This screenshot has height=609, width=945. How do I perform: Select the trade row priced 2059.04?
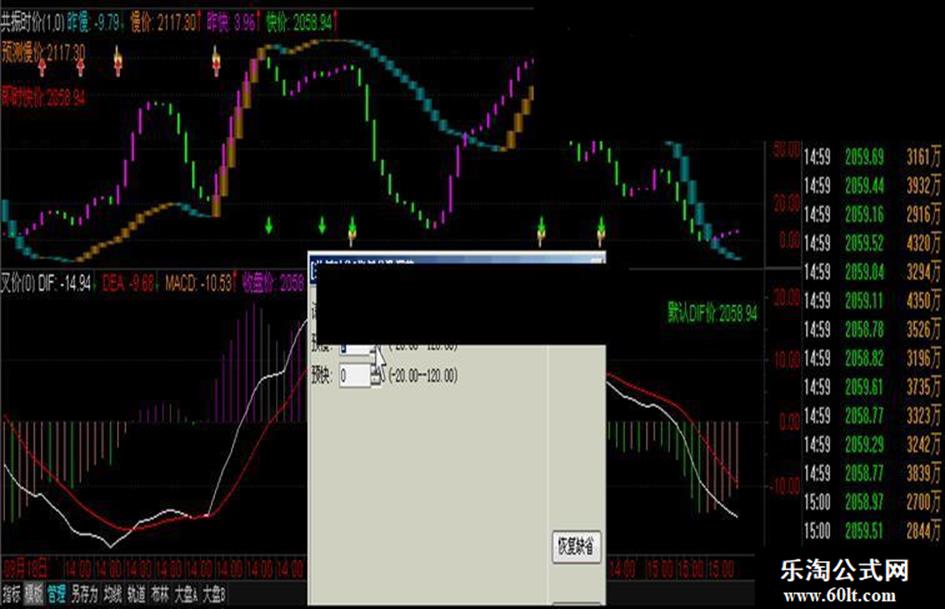coord(872,272)
